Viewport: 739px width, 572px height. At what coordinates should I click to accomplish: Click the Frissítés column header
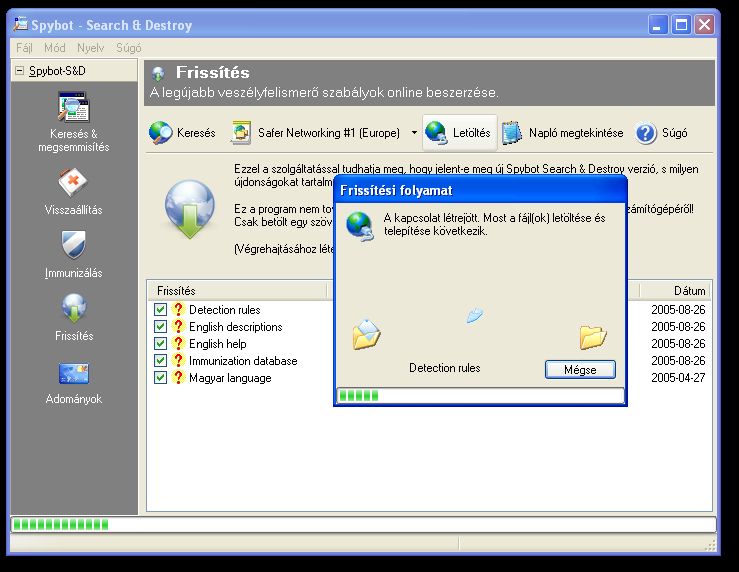pyautogui.click(x=238, y=291)
